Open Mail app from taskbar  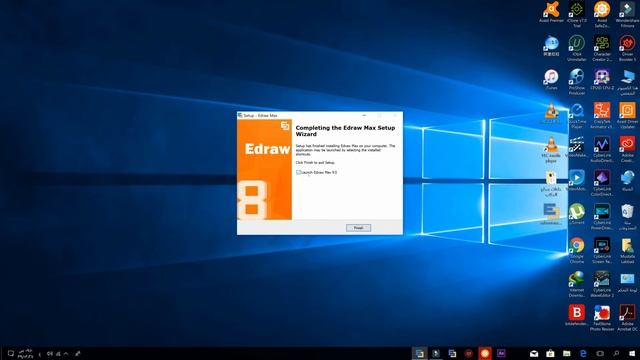tap(534, 353)
